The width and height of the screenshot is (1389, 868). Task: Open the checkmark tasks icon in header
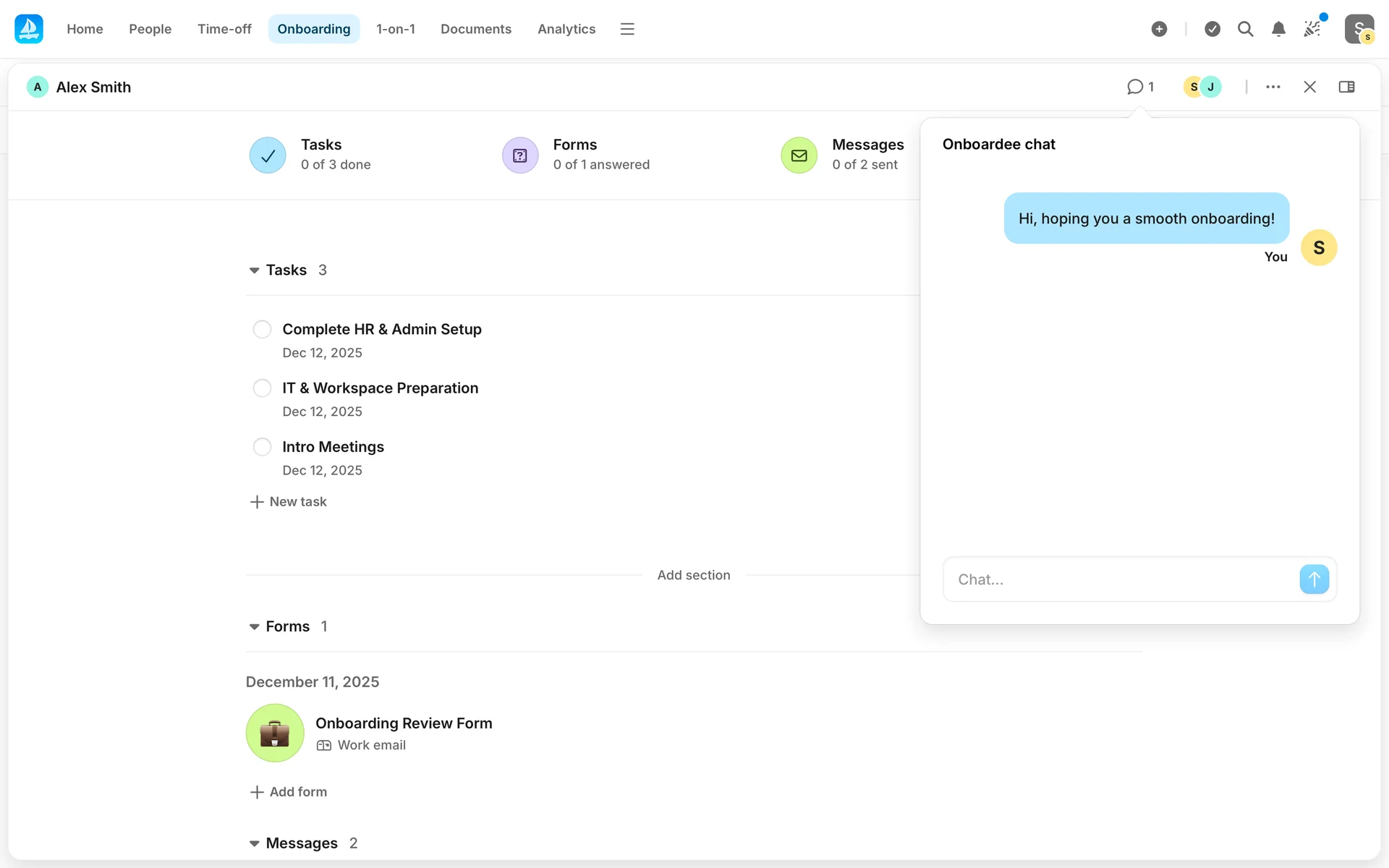coord(1212,29)
